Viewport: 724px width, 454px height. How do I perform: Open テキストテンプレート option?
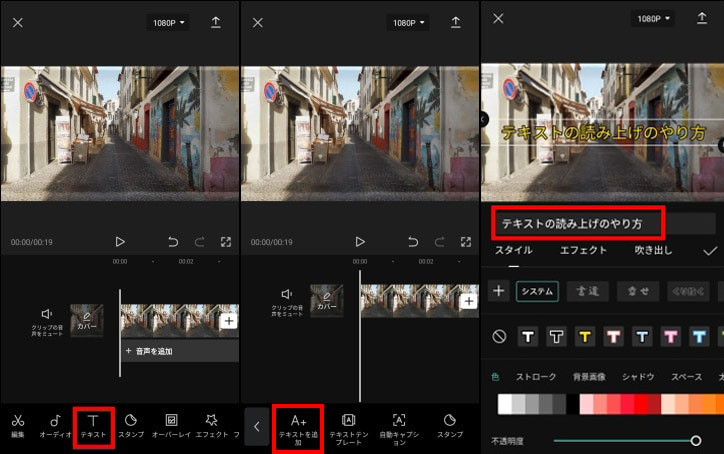coord(348,426)
